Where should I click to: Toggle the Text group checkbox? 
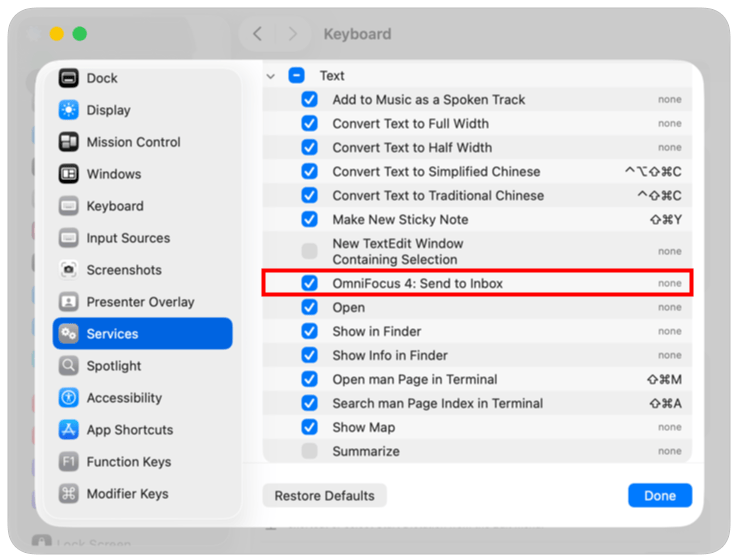pyautogui.click(x=297, y=75)
